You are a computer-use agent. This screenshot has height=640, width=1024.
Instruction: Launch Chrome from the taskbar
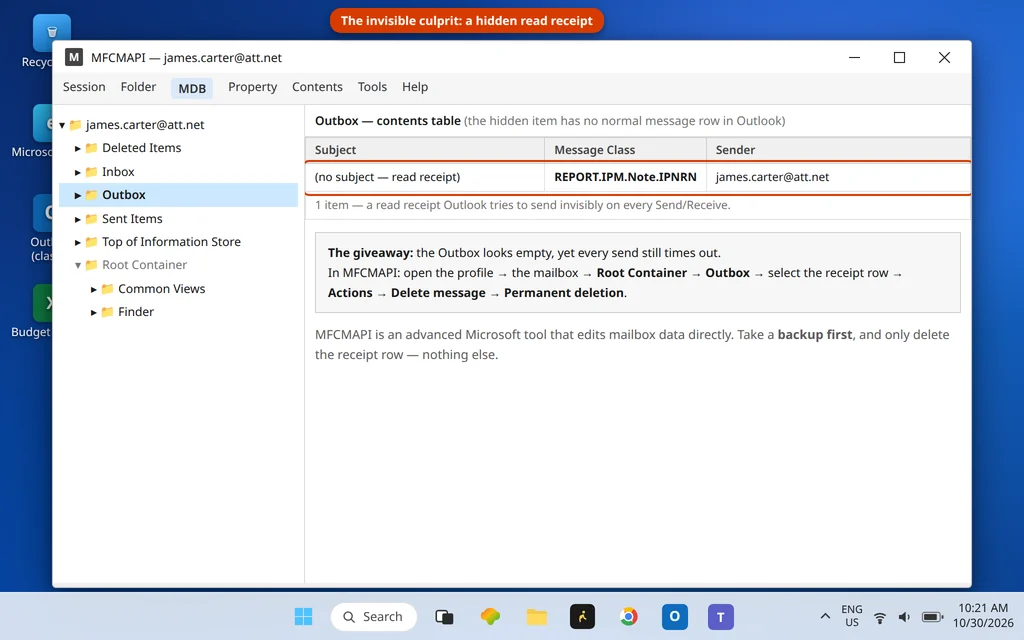pyautogui.click(x=629, y=616)
